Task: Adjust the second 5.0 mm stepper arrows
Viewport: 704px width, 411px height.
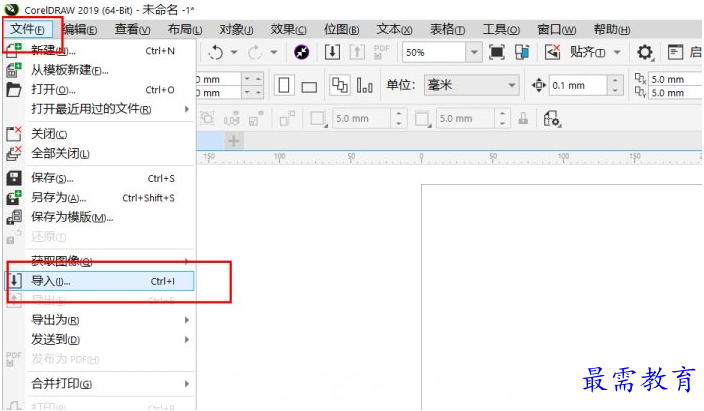Action: [502, 119]
